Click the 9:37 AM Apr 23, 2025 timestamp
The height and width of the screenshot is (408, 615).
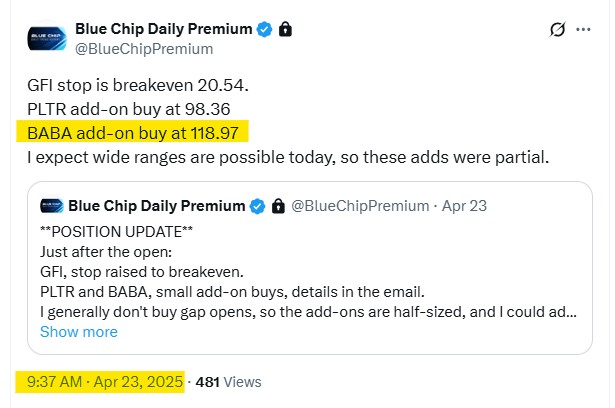click(x=105, y=382)
